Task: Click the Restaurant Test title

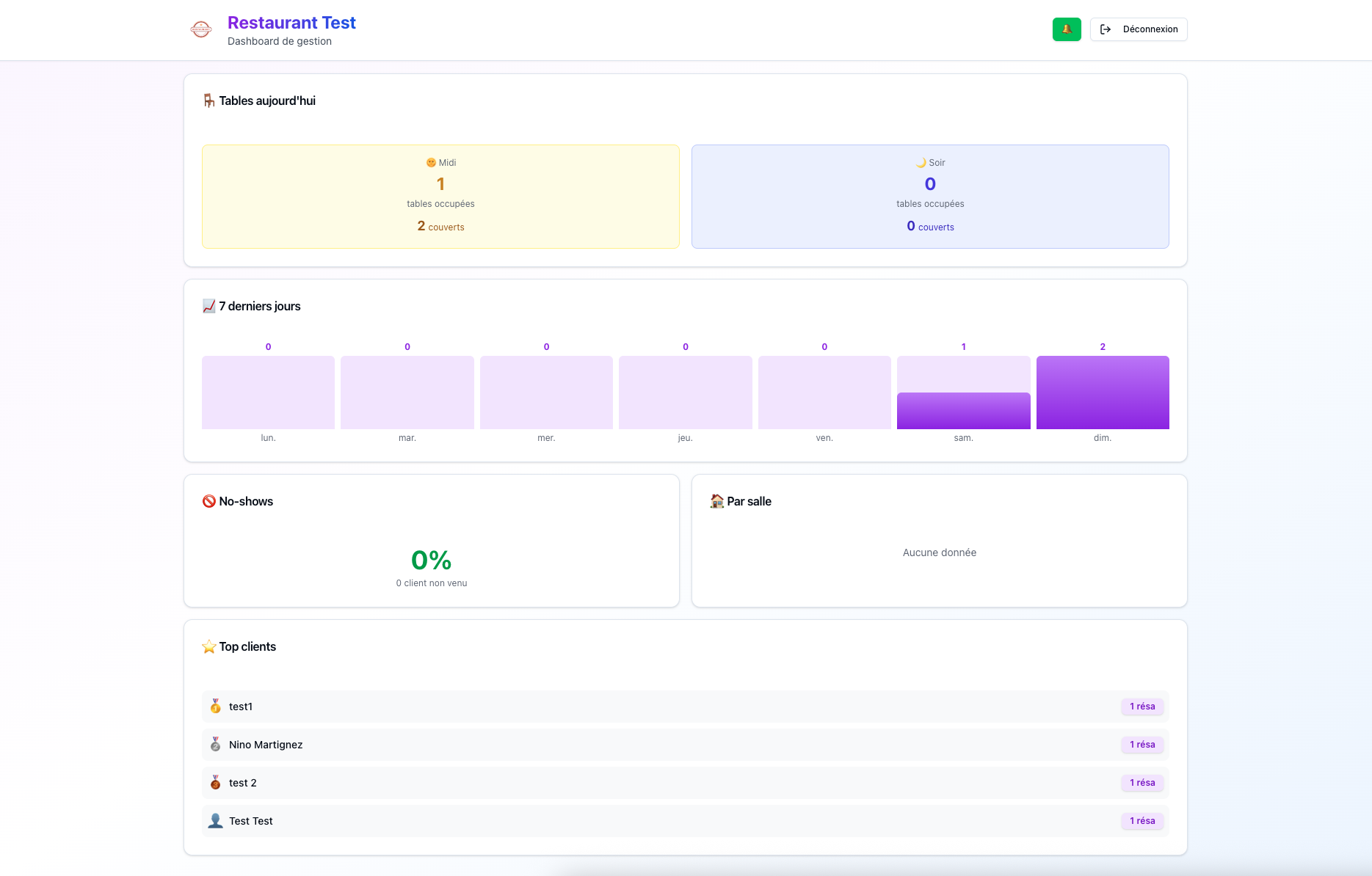Action: click(291, 23)
